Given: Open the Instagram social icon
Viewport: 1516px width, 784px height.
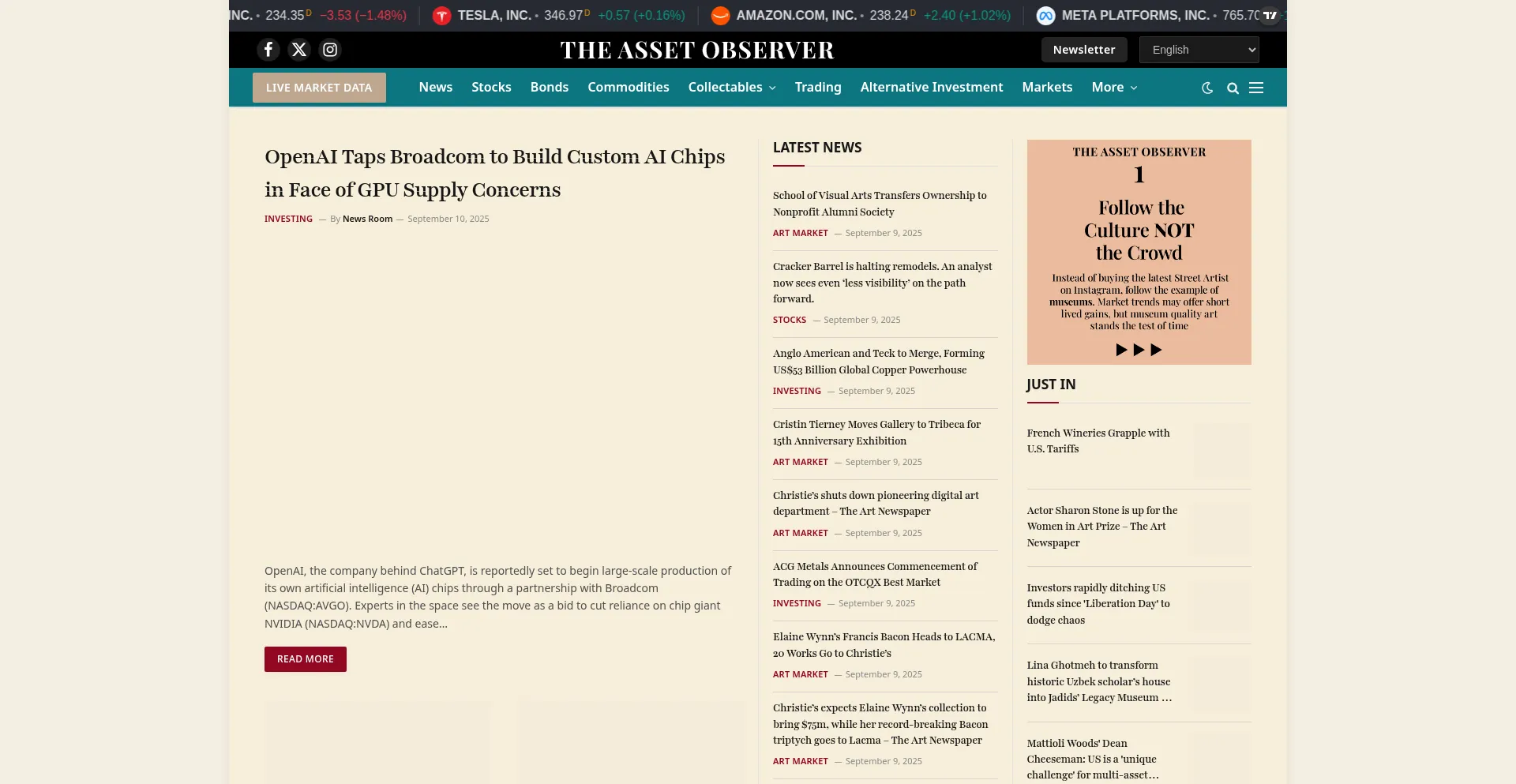Looking at the screenshot, I should coord(330,50).
